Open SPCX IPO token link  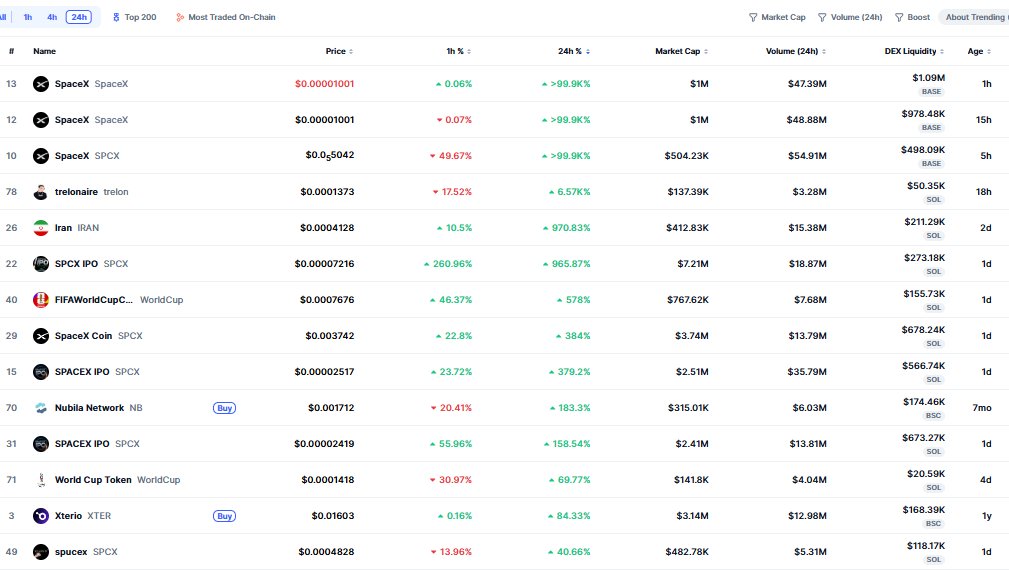pyautogui.click(x=91, y=264)
